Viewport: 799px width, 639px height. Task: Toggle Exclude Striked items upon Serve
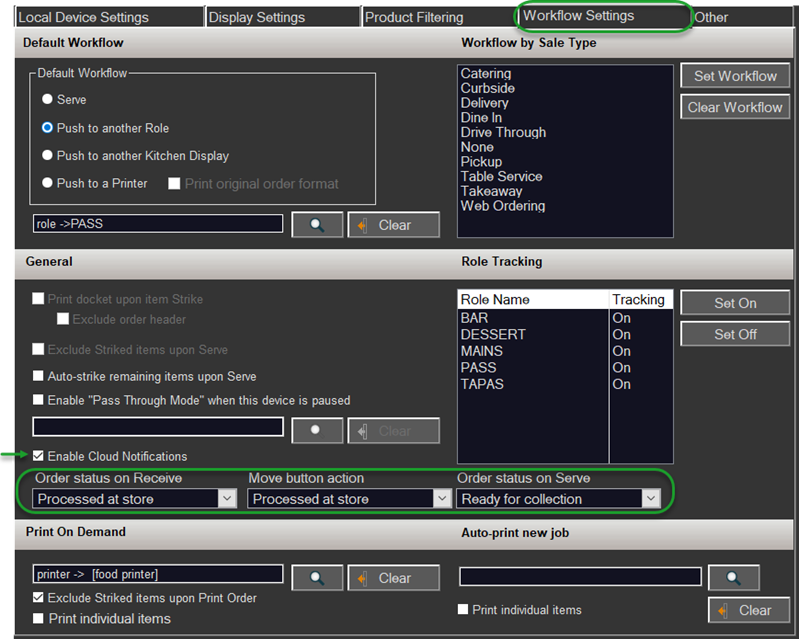38,349
